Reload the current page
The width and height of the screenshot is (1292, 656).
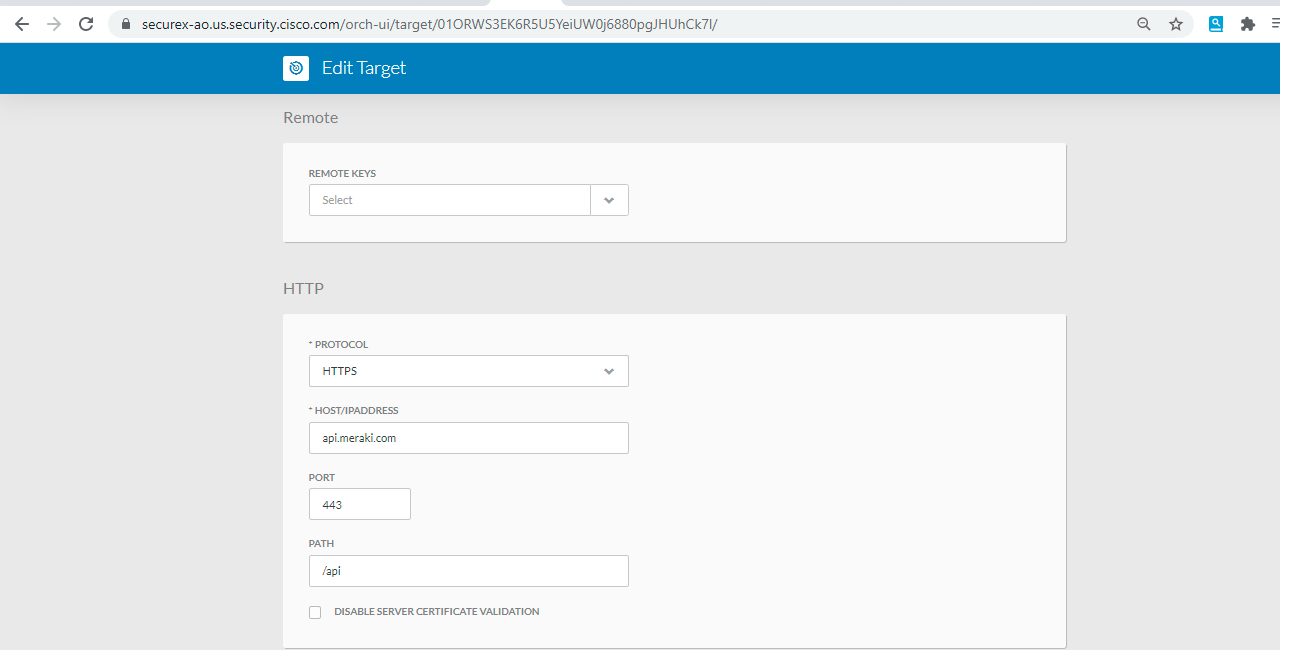point(86,24)
